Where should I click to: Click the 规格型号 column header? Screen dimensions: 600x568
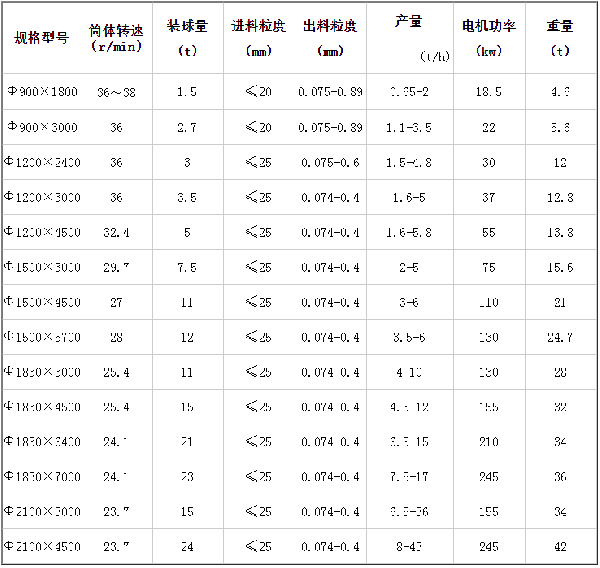[42, 38]
